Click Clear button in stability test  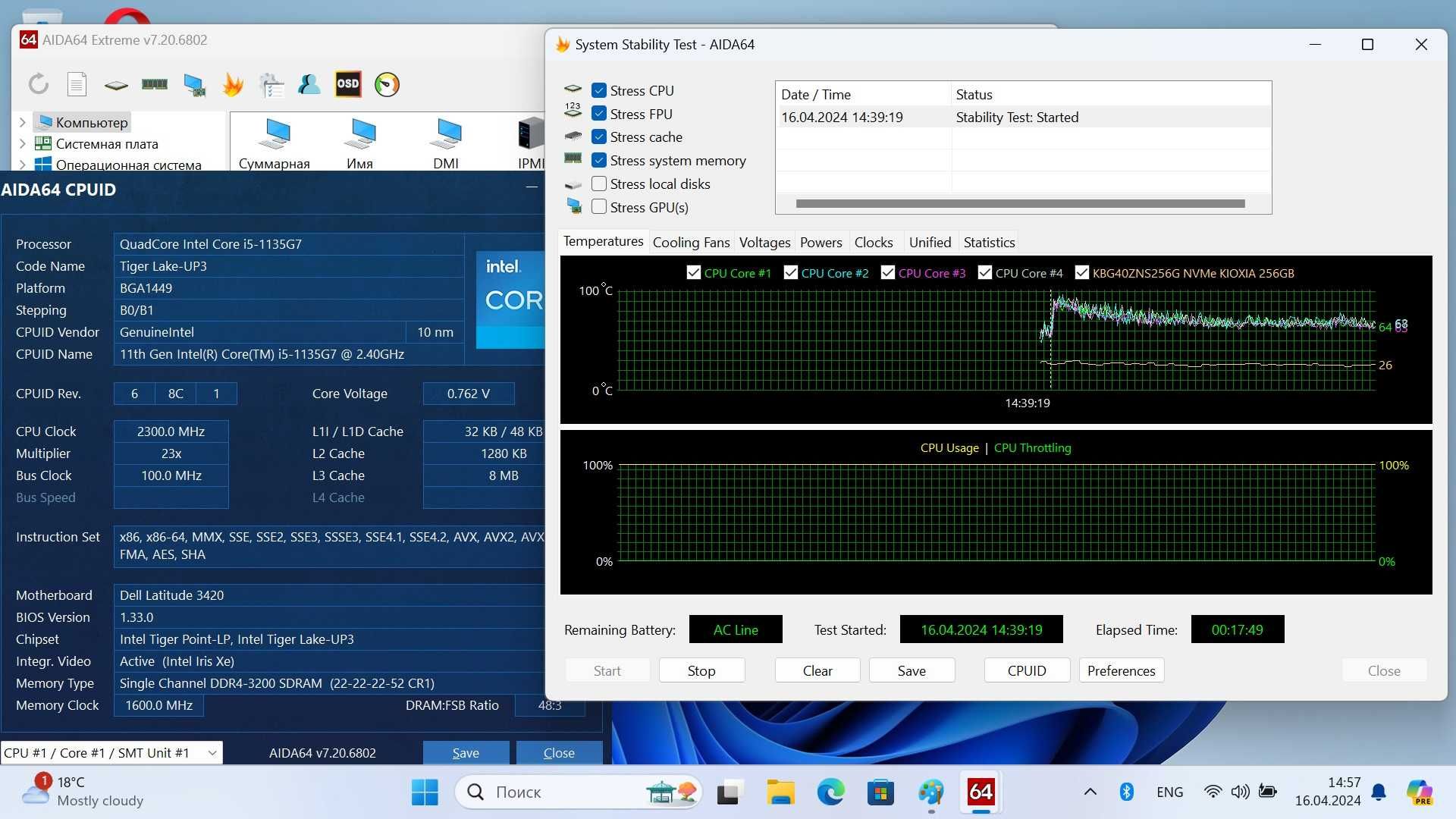[x=817, y=670]
